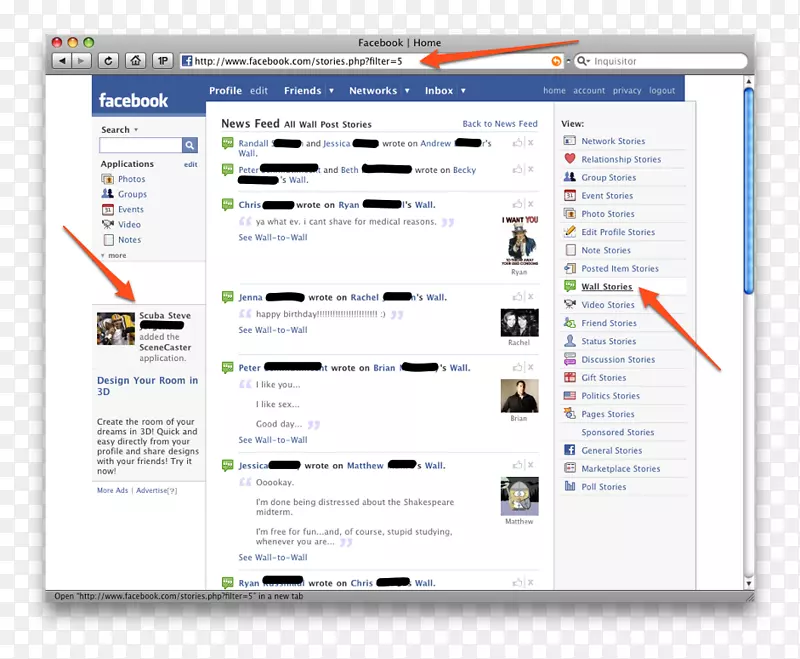Open Ryan's Uncle Sam profile thumbnail
This screenshot has width=800, height=659.
[519, 241]
